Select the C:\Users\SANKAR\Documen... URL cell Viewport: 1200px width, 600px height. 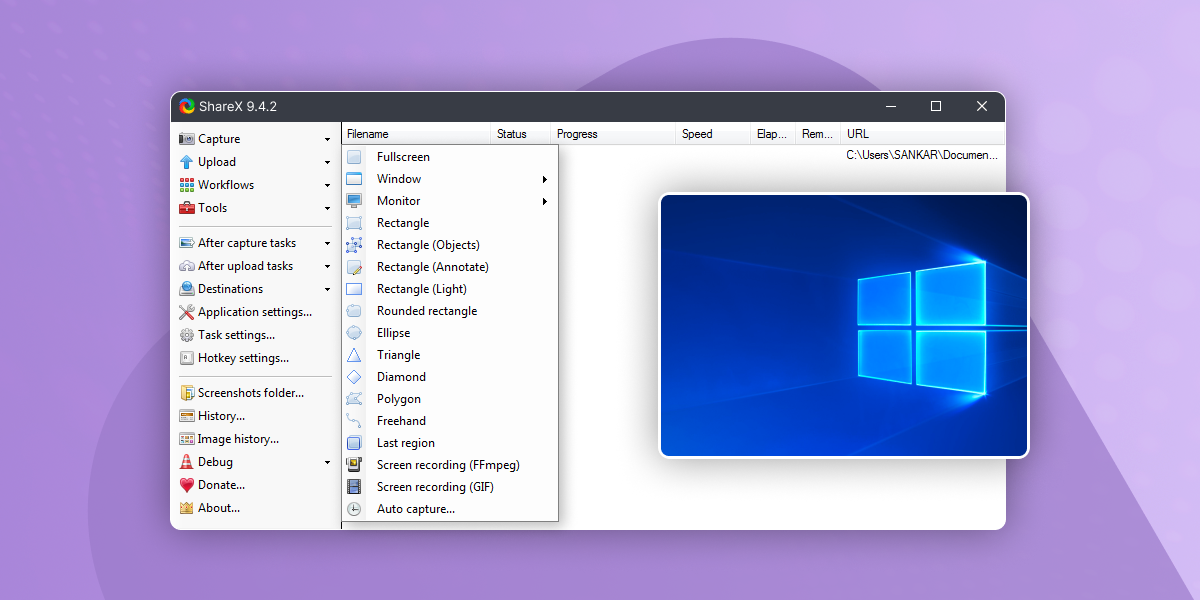click(x=921, y=156)
